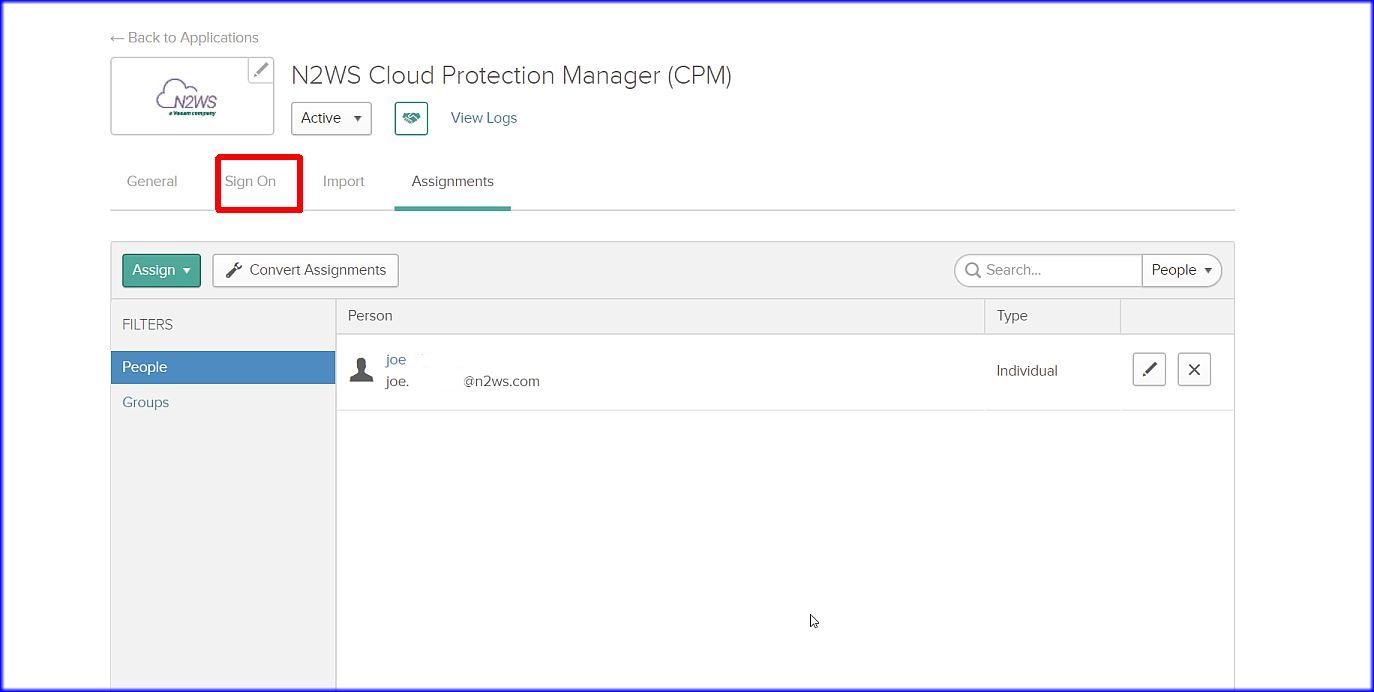
Task: Click the Type column header
Action: (x=1012, y=315)
